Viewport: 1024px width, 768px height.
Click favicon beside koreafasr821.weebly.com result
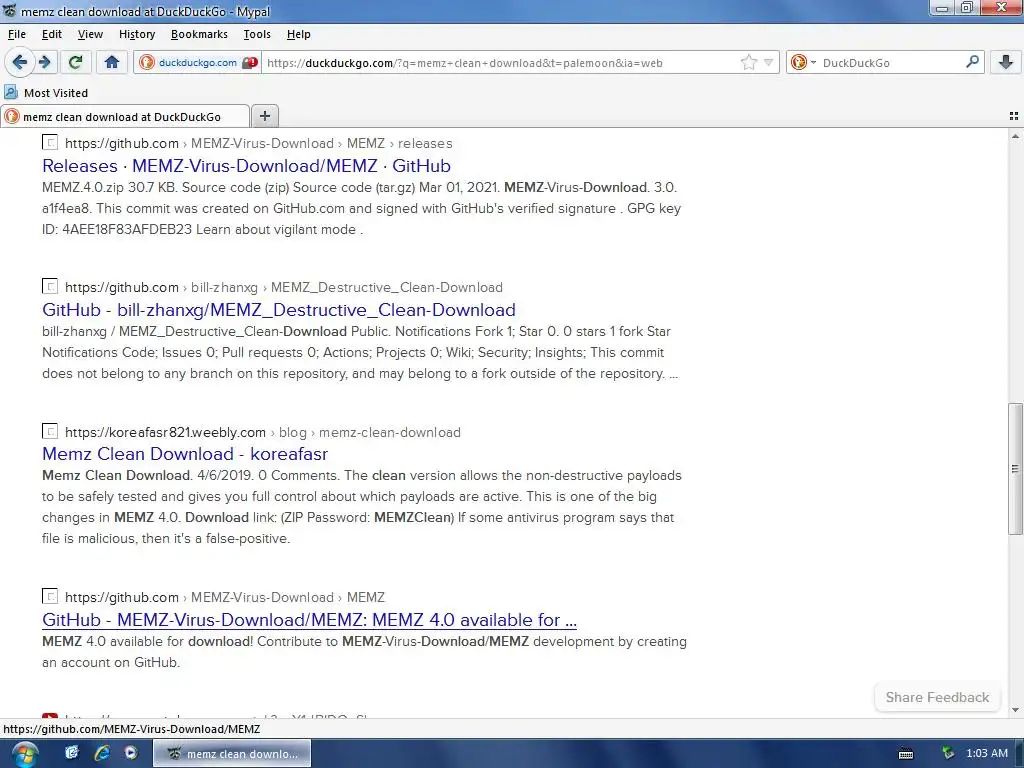(50, 432)
